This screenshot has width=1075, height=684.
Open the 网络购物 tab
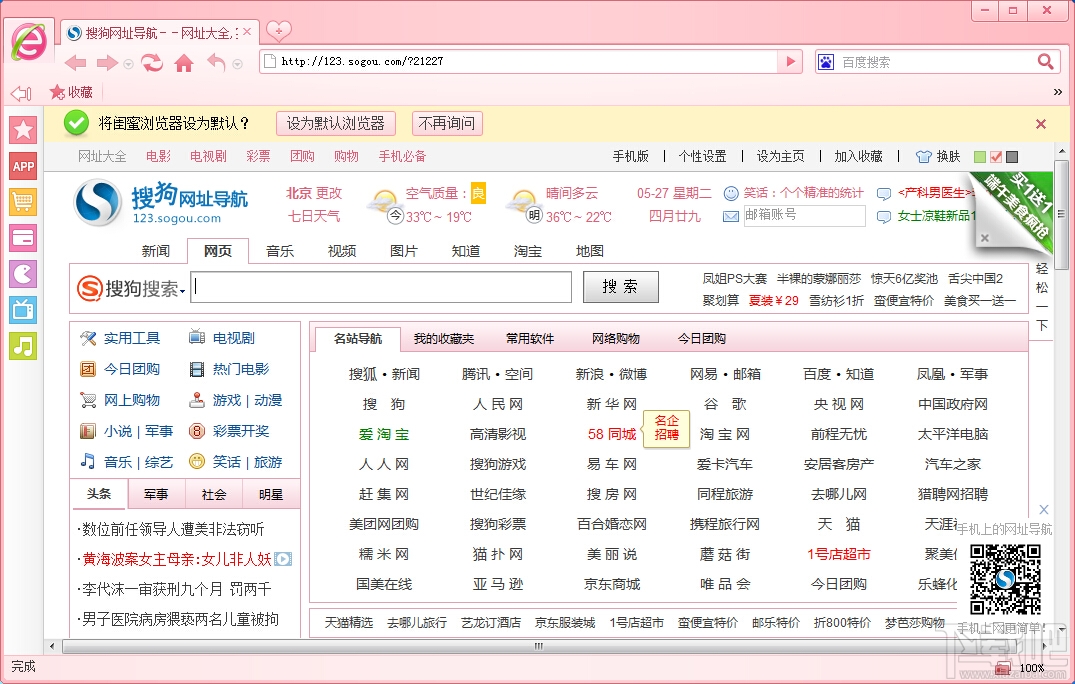point(616,339)
